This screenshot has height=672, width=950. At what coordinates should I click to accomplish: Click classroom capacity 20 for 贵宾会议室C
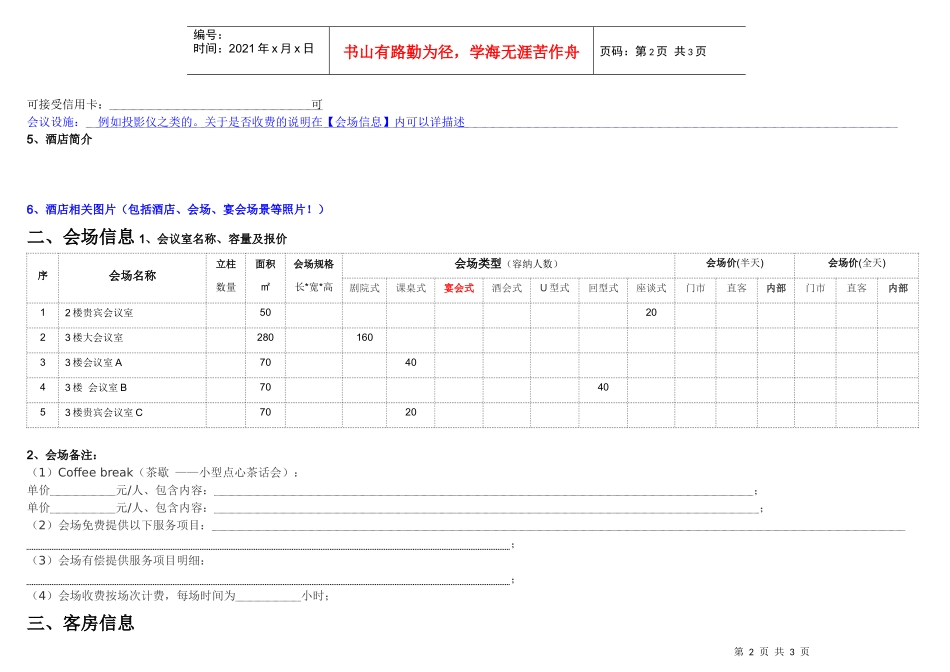pos(411,412)
